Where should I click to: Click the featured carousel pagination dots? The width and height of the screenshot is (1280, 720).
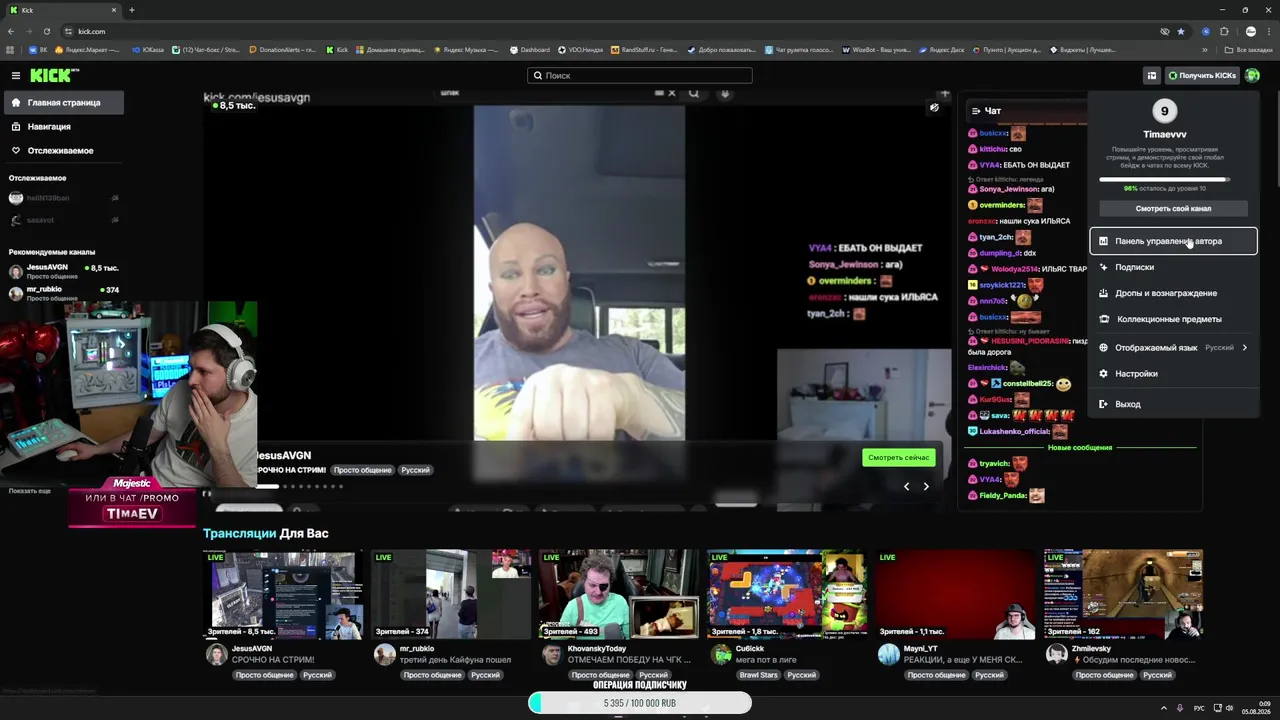[x=299, y=487]
